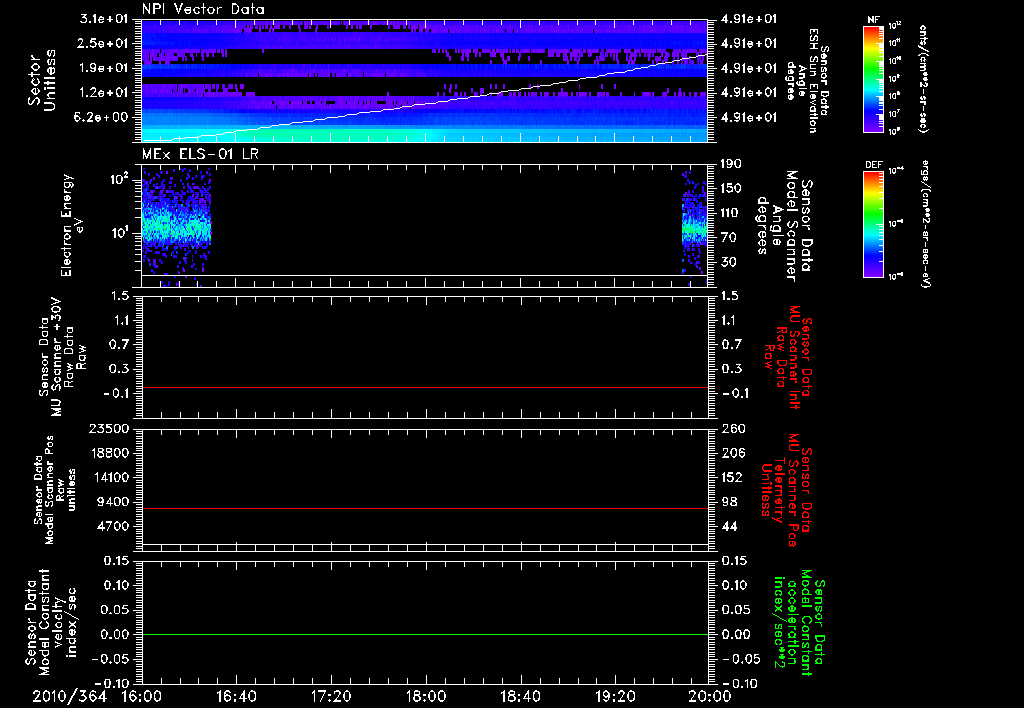Screen dimensions: 1024x708
Task: Click the "MU Scanner +30V Raw Data" axis label
Action: [63, 357]
